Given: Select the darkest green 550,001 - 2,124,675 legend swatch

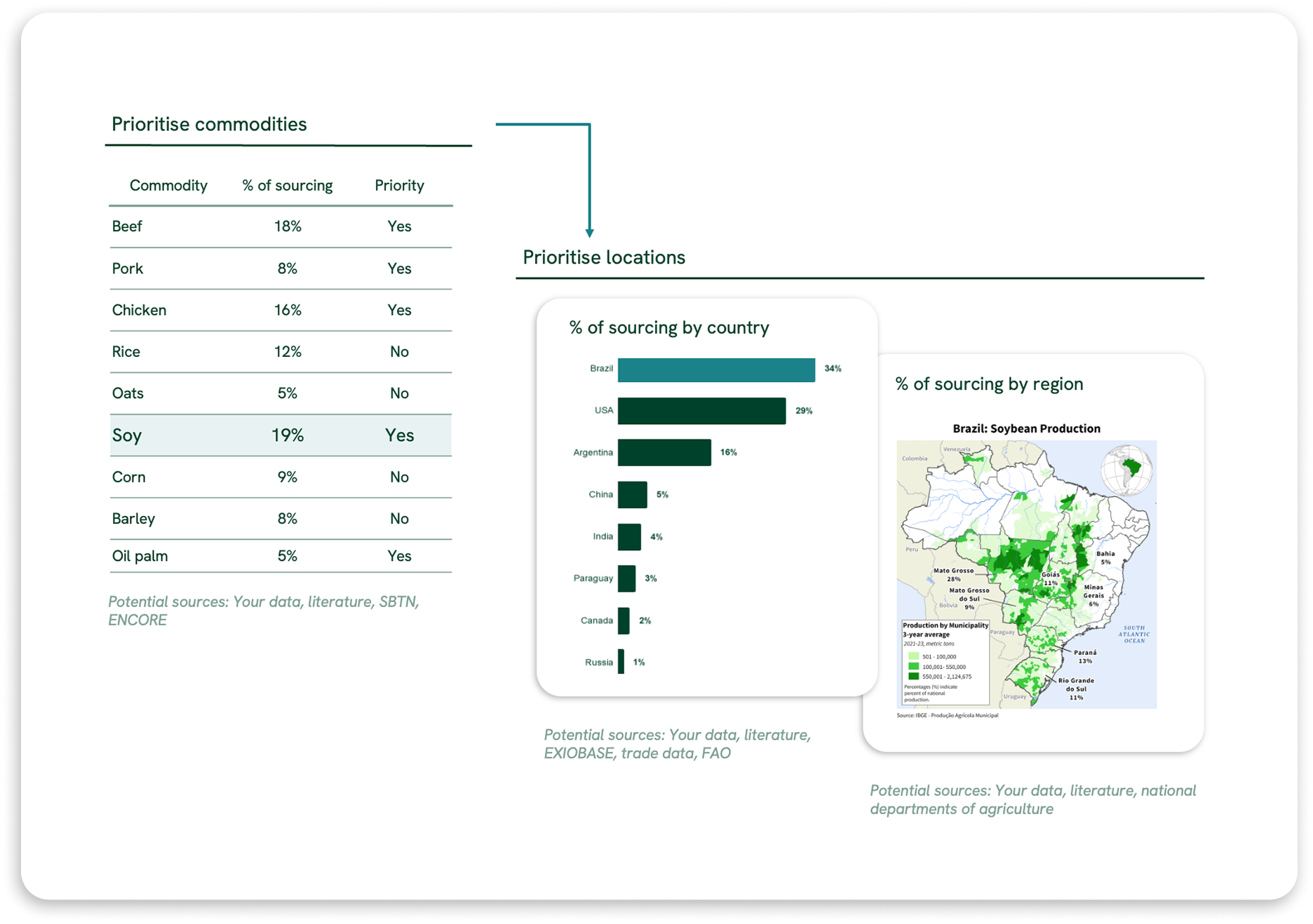Looking at the screenshot, I should (x=913, y=677).
